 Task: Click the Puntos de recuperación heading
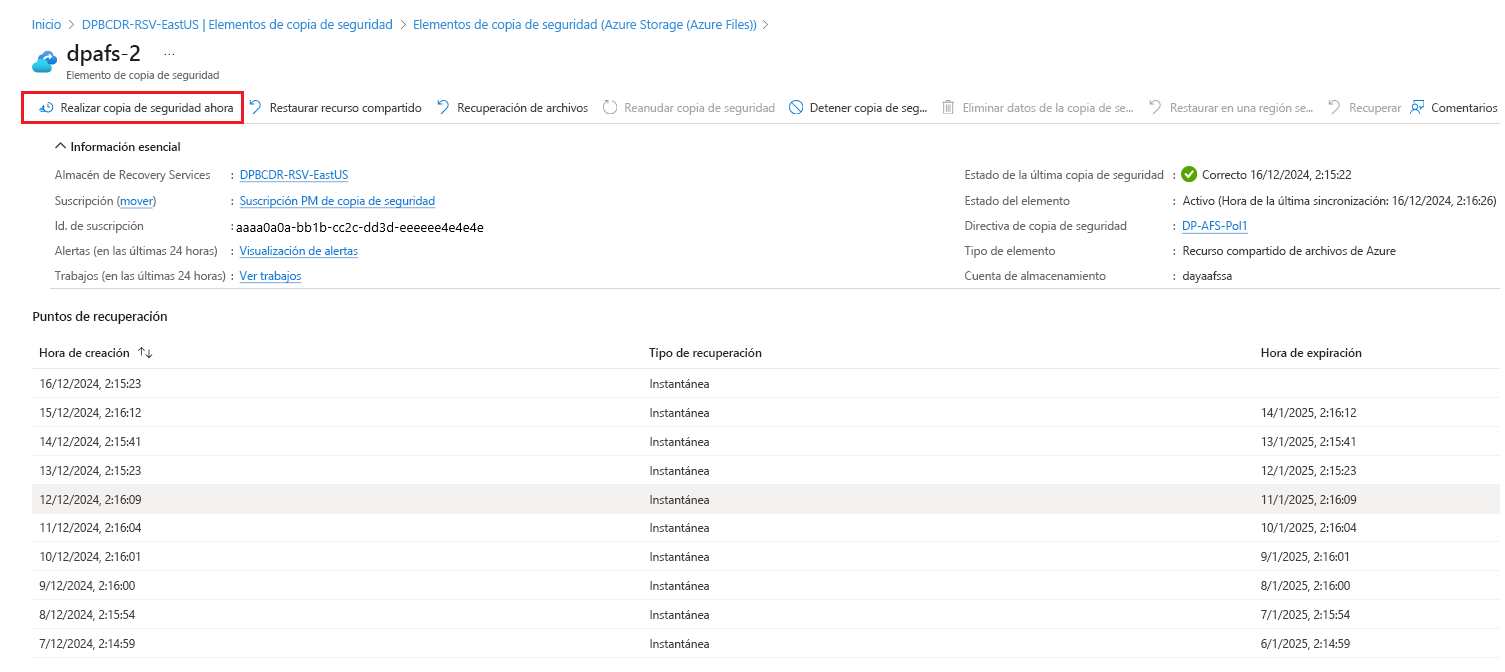point(100,316)
